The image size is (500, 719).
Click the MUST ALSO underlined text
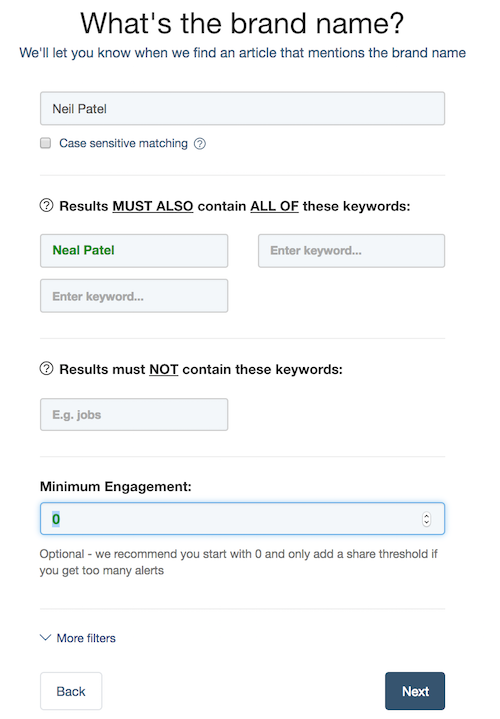pos(153,206)
